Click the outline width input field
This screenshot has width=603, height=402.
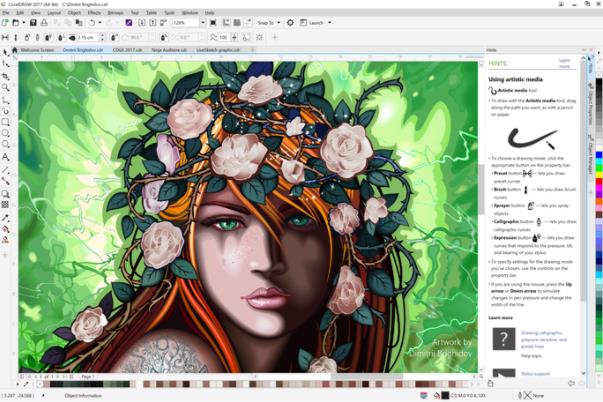pyautogui.click(x=86, y=37)
